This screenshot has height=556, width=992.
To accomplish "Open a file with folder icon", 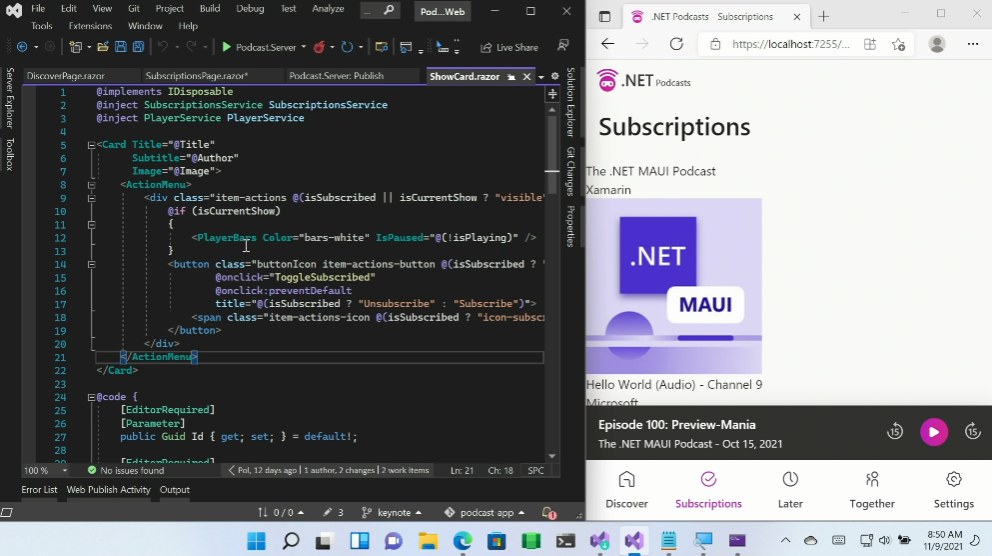I will (102, 47).
